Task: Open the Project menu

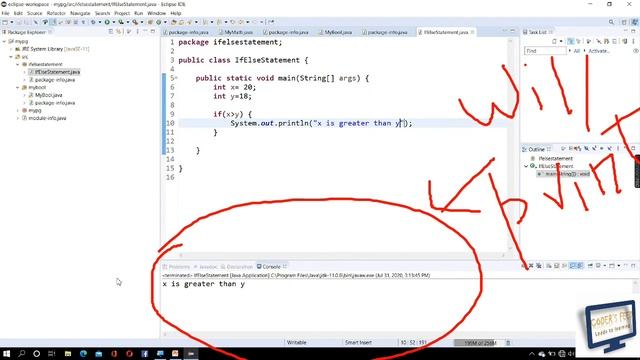Action: [122, 13]
